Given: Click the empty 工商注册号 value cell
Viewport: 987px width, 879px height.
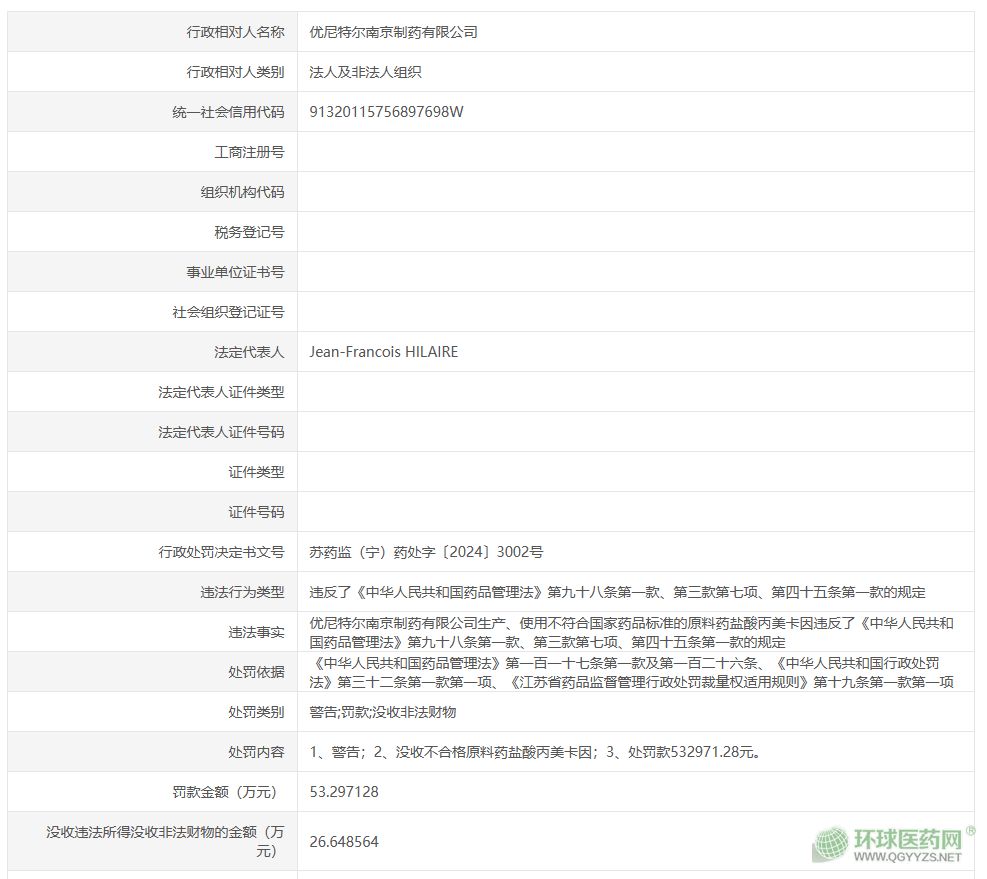Looking at the screenshot, I should click(x=635, y=152).
